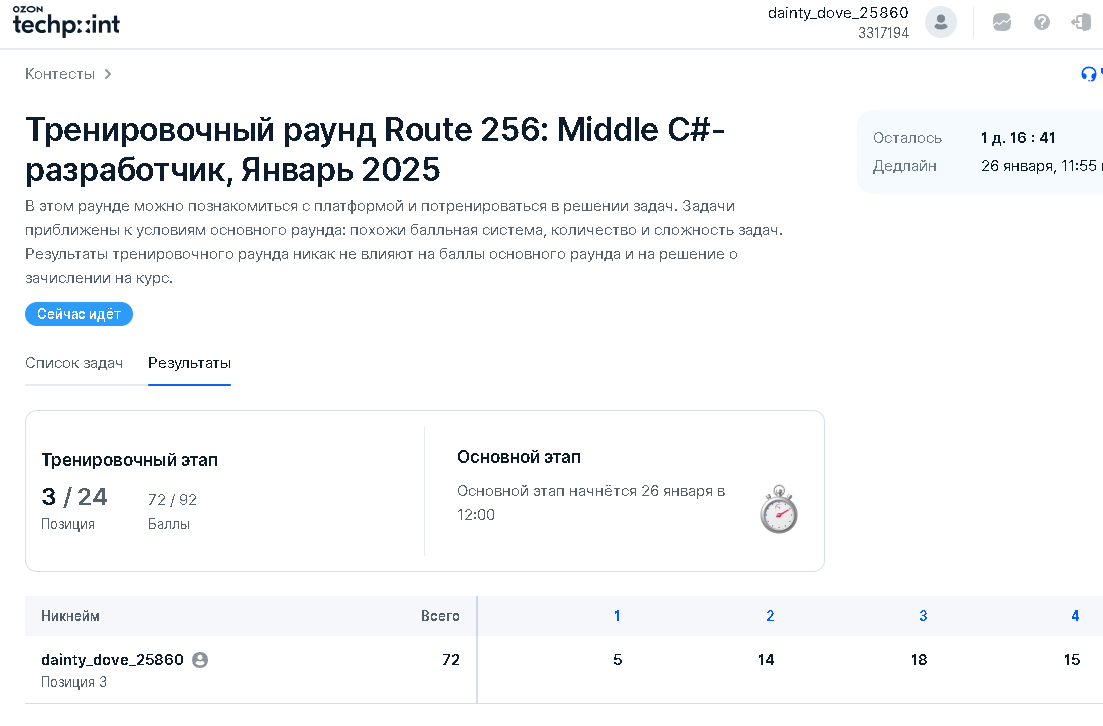Click the stopwatch icon in Основной этап
Screen dimensions: 1103x726
779,509
